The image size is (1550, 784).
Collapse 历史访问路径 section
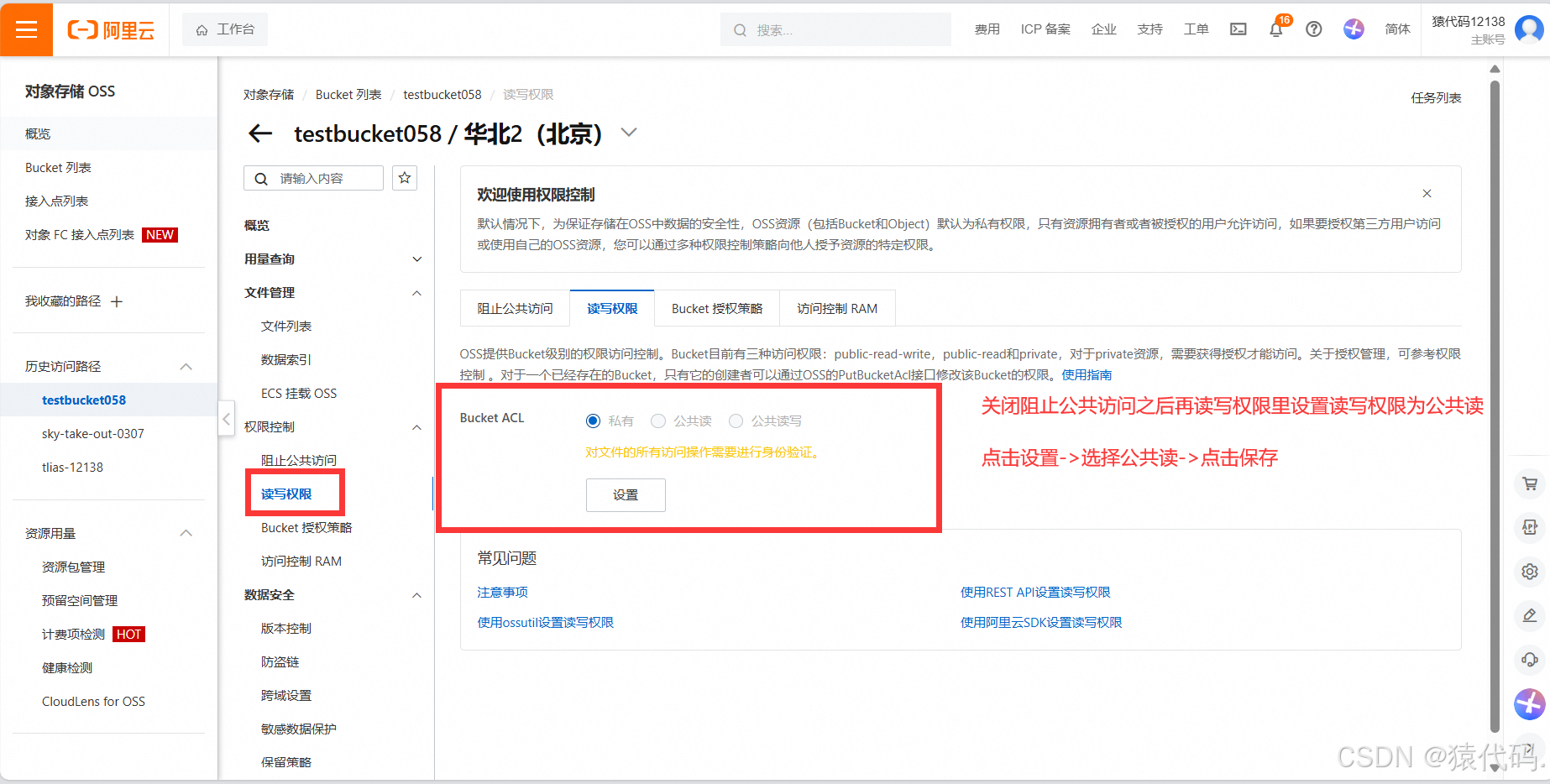(186, 367)
